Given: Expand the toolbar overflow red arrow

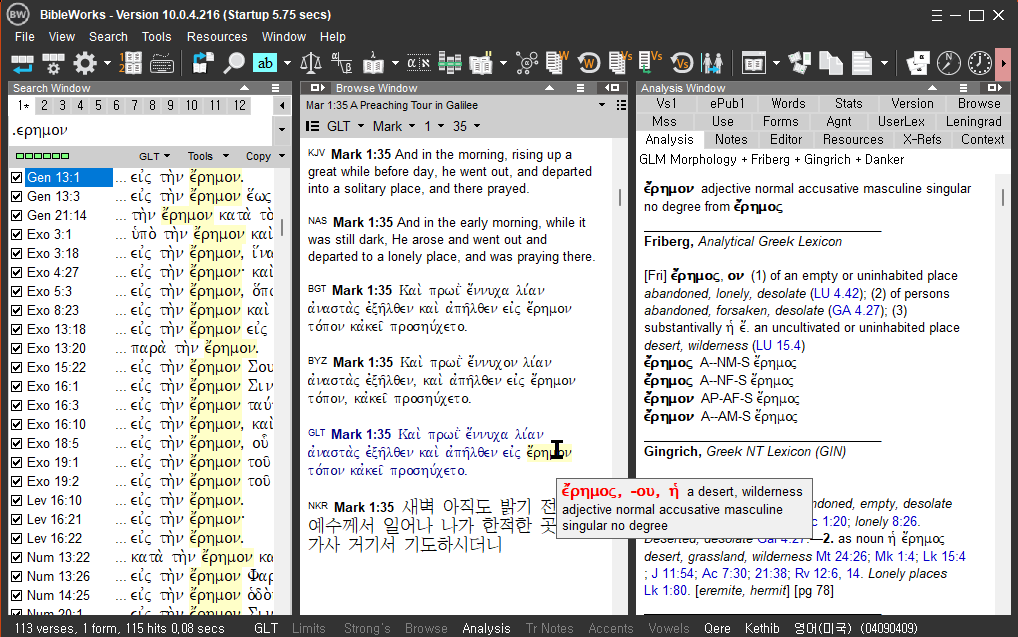Looking at the screenshot, I should coord(1004,63).
